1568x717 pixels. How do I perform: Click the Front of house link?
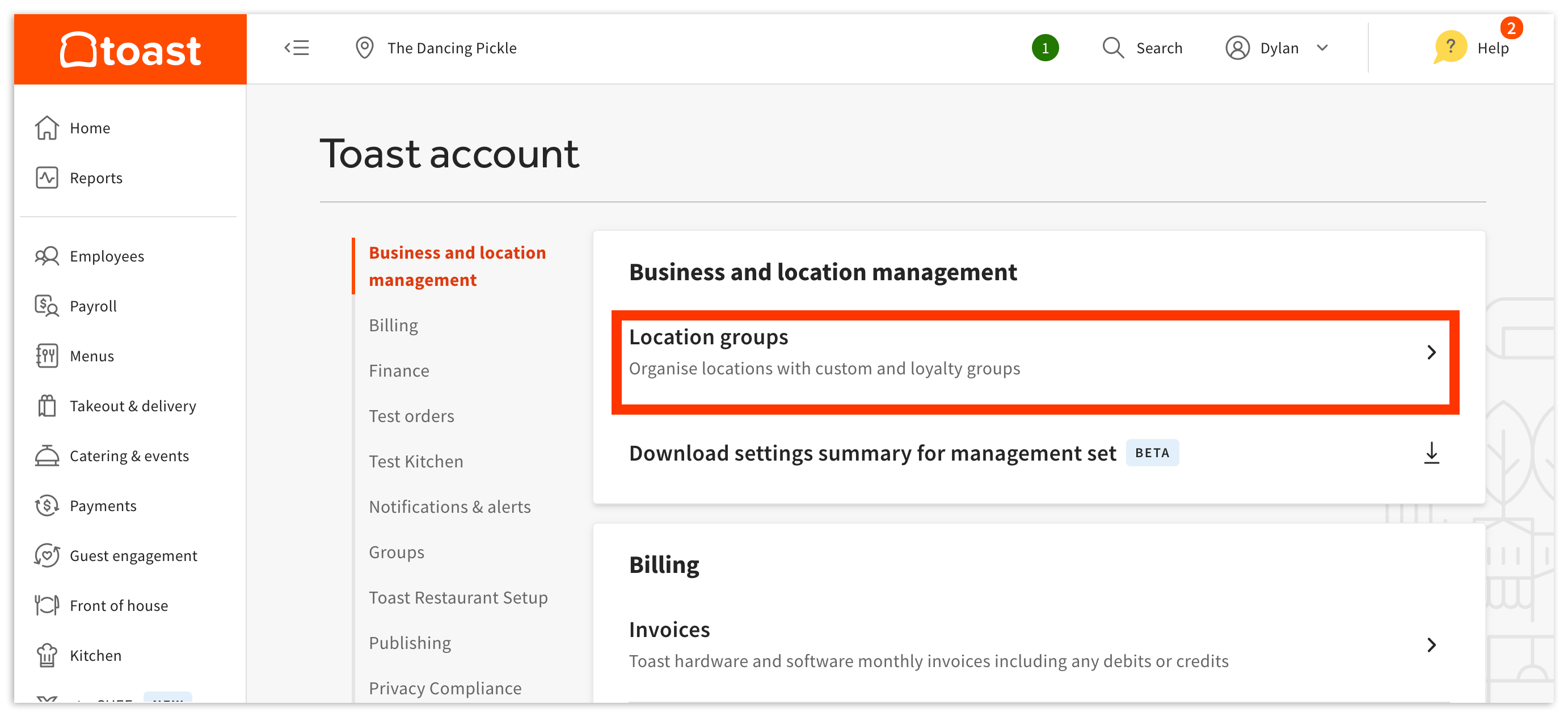pos(119,605)
